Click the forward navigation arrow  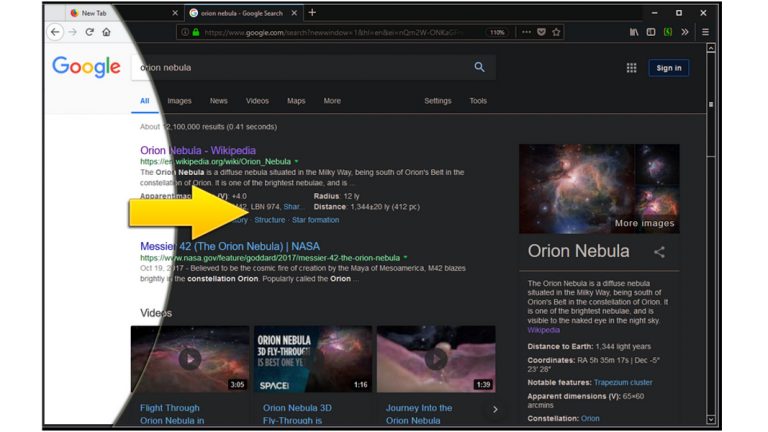point(72,32)
